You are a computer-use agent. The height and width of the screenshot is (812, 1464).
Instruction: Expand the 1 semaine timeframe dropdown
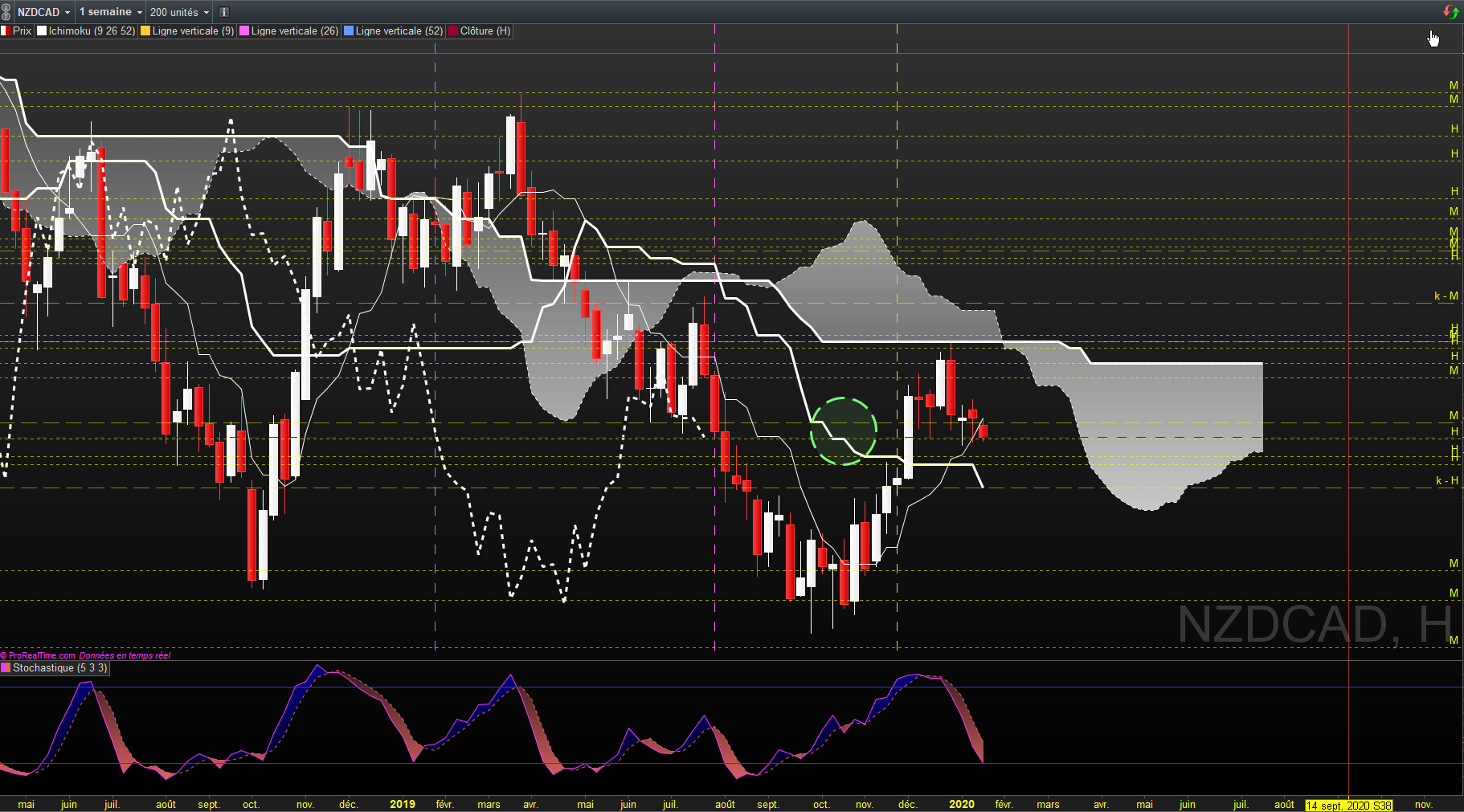point(111,12)
